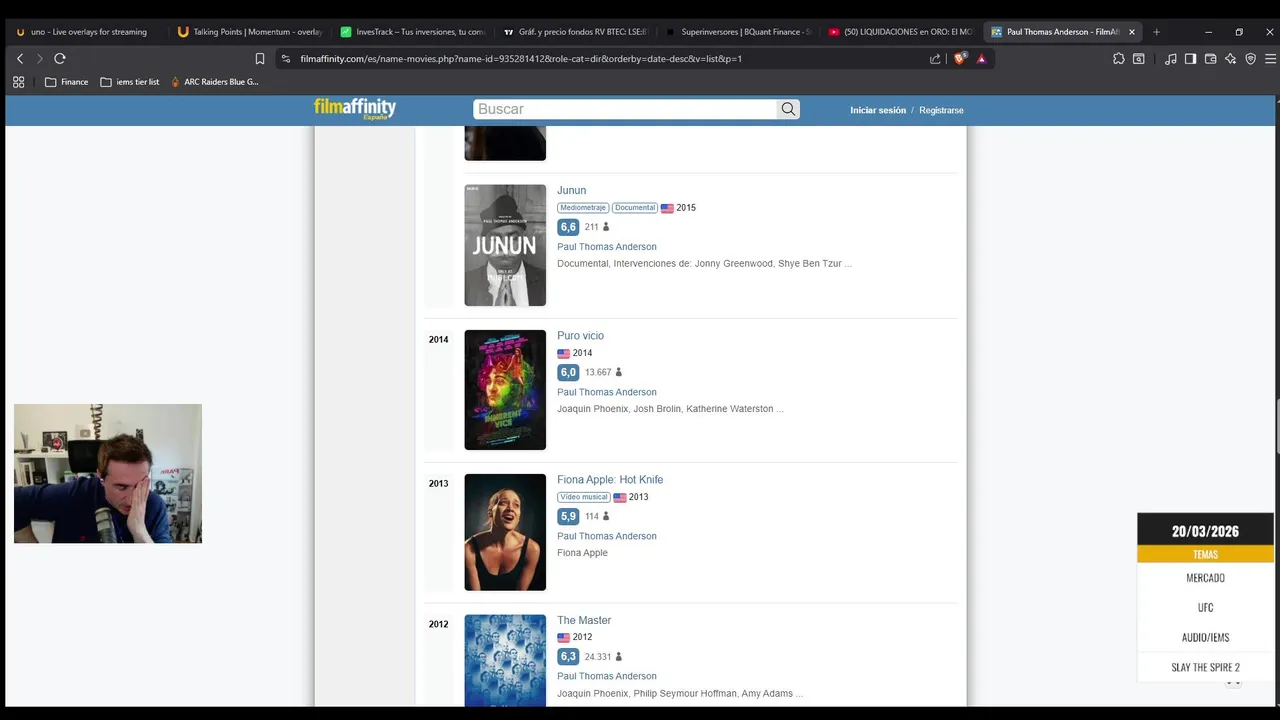Switch to the Superinversores BQuant Finance tab
The width and height of the screenshot is (1280, 720).
tap(738, 32)
